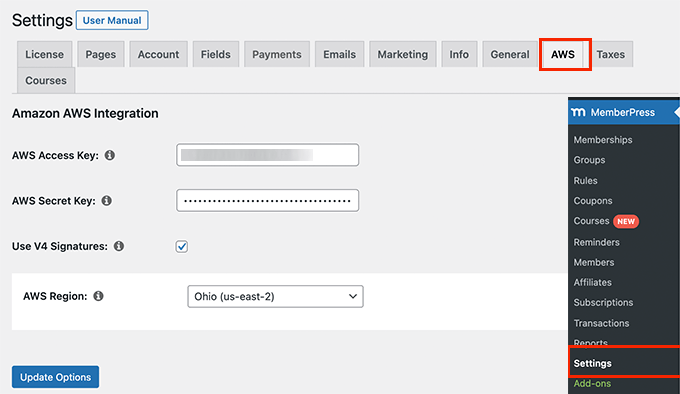The image size is (680, 394).
Task: Open Reminders in the MemberPress menu
Action: (596, 242)
